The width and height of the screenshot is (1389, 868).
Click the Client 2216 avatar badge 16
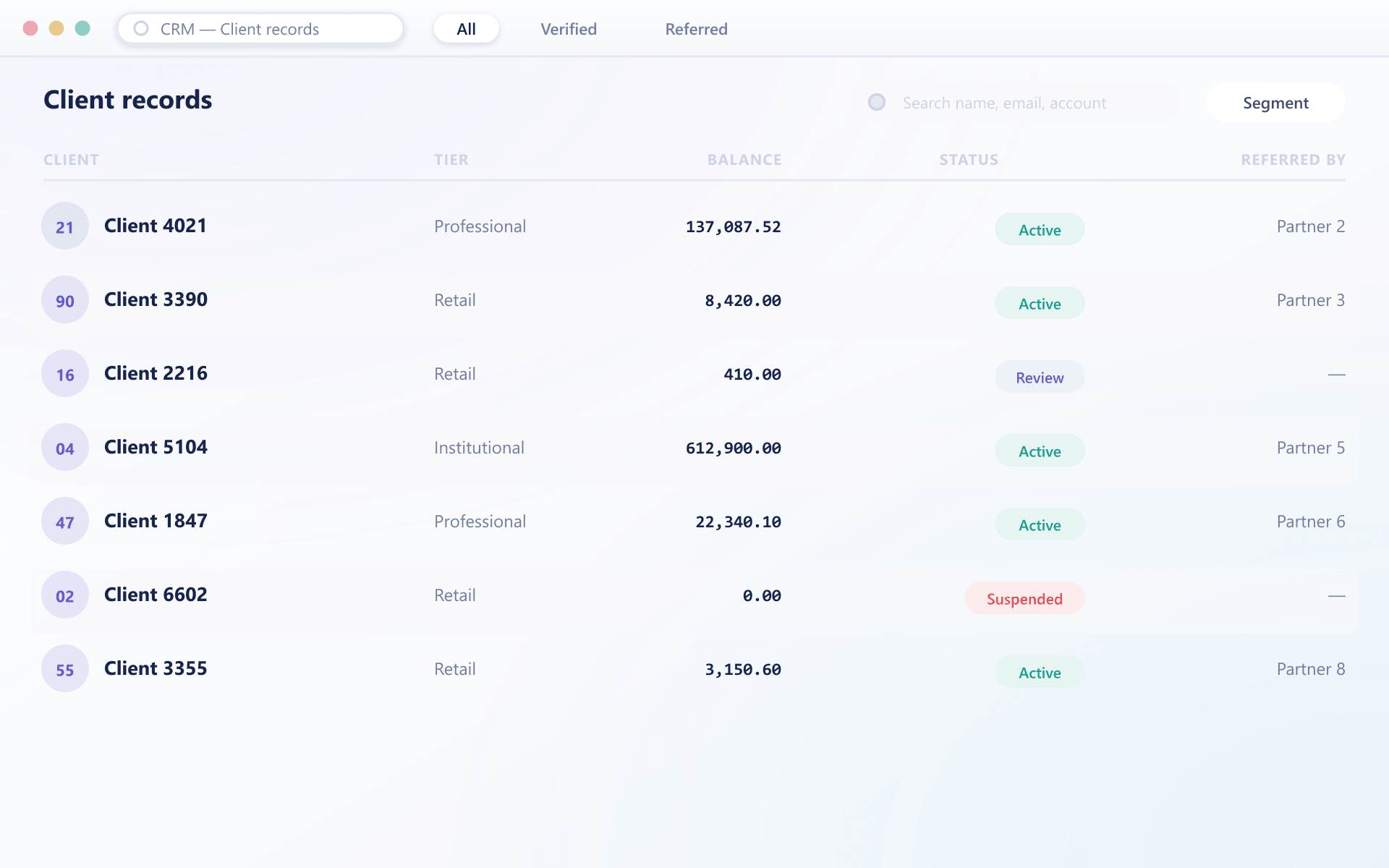click(65, 374)
